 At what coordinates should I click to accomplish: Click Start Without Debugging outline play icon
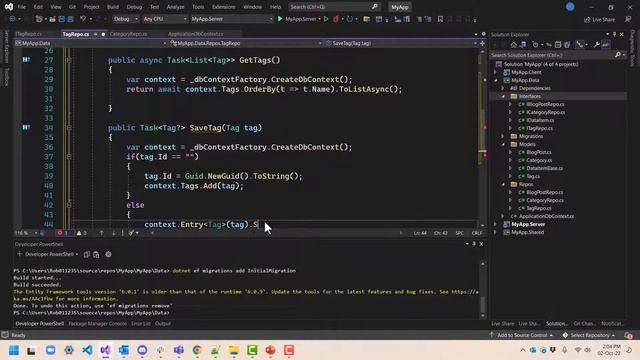click(x=326, y=19)
